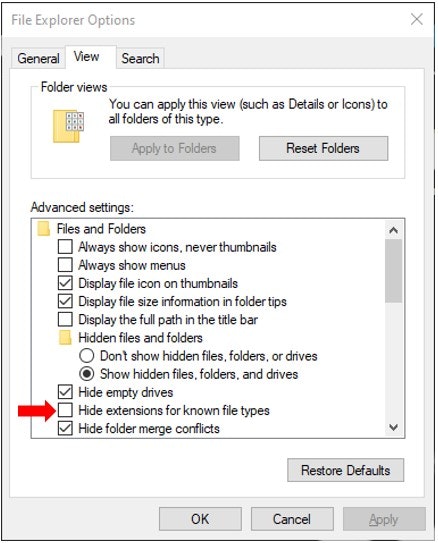Uncheck Hide folder merge conflicts
Screen dimensions: 438x543
pyautogui.click(x=65, y=428)
